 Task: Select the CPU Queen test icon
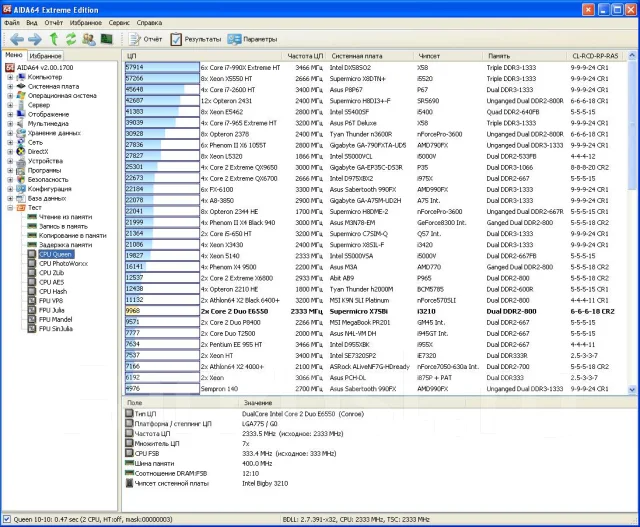pos(32,254)
